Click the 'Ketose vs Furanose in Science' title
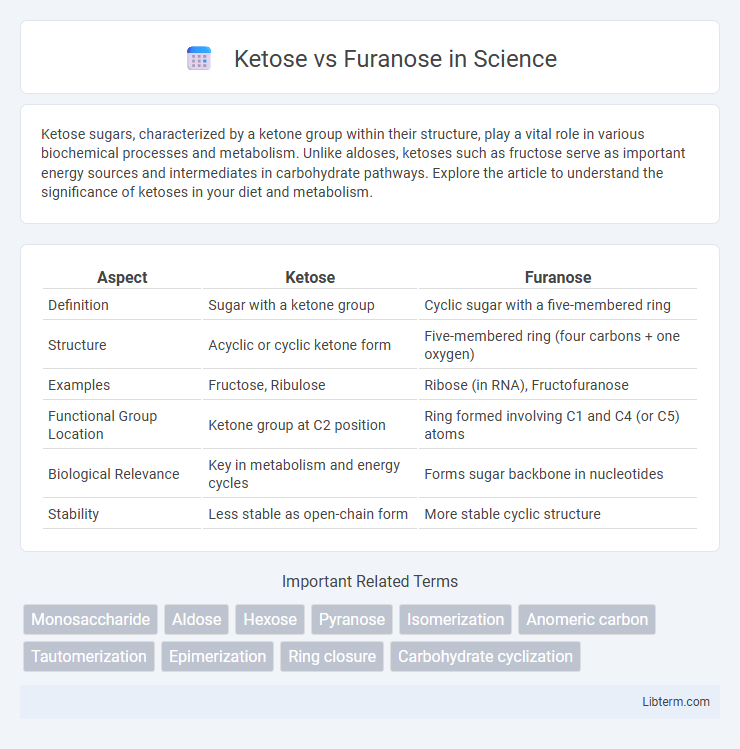This screenshot has height=749, width=740. 395,59
